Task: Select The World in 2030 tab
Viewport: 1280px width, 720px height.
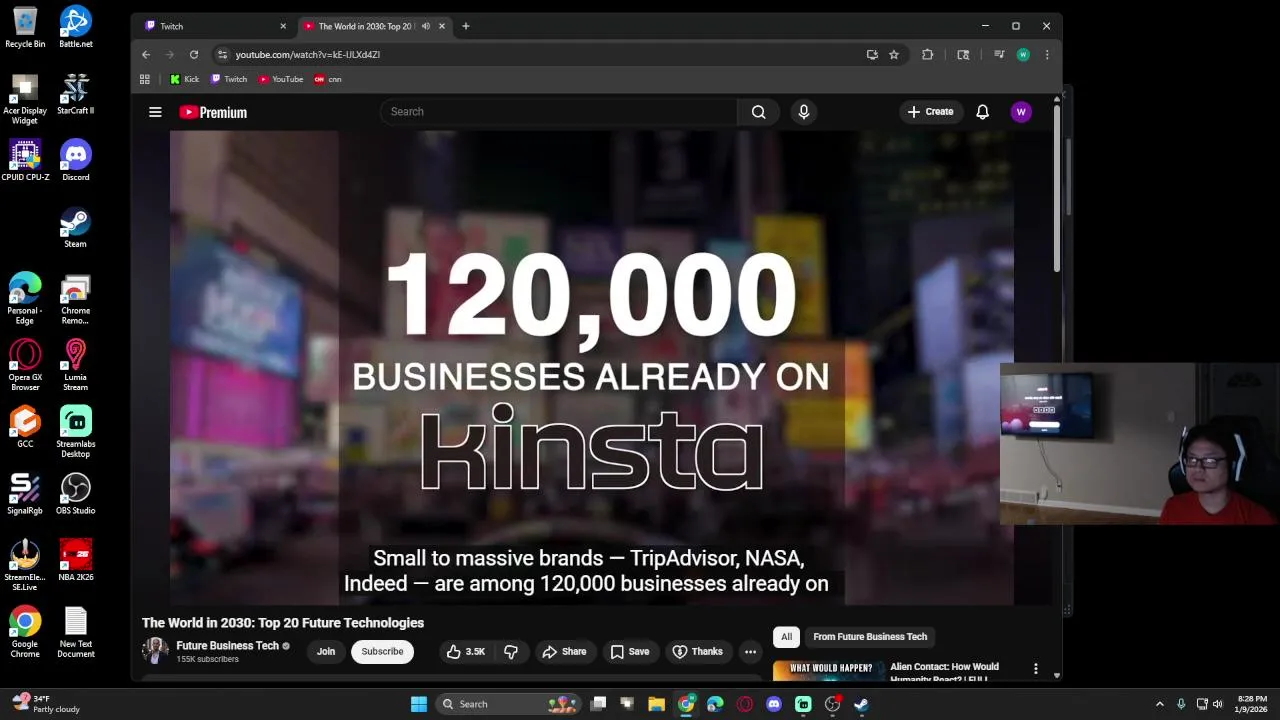Action: 365,26
